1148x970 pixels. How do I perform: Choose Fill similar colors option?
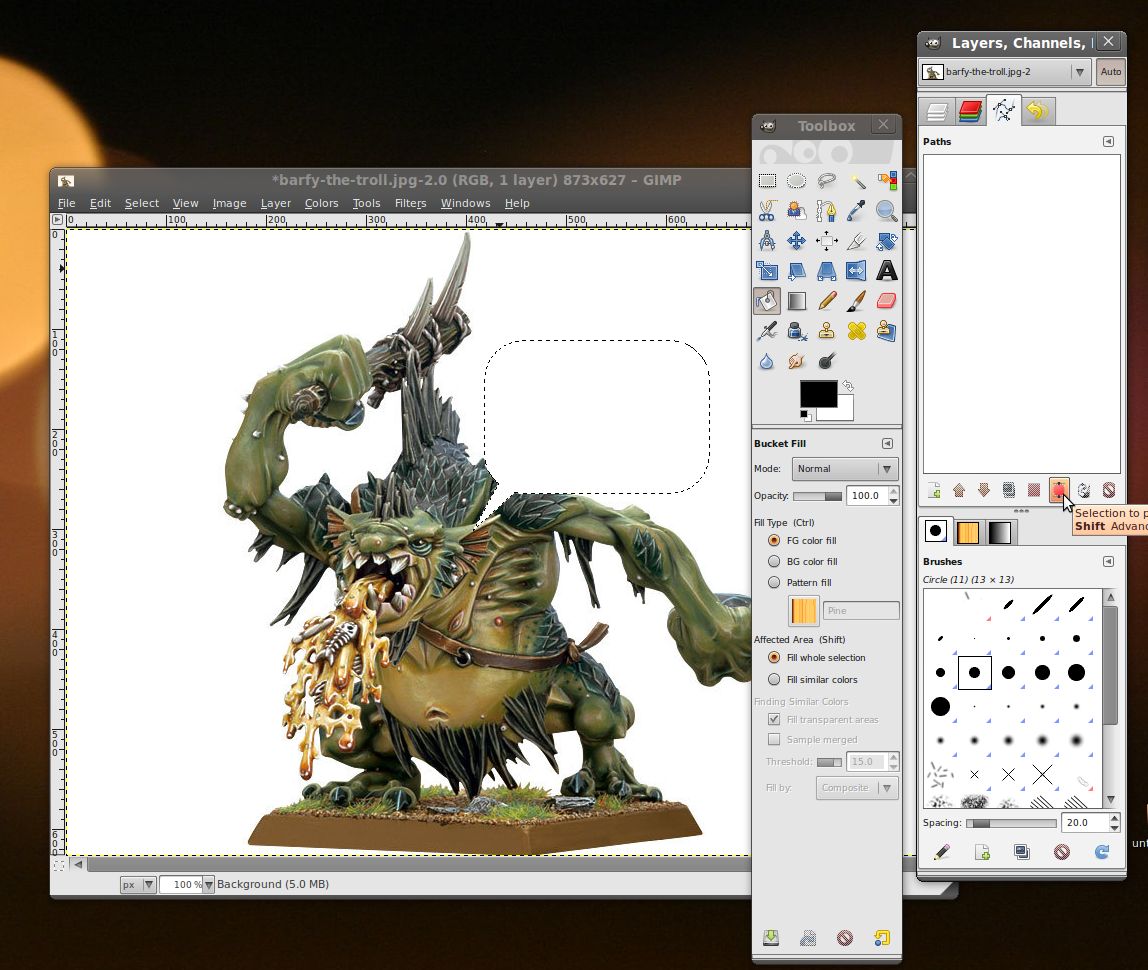[774, 679]
